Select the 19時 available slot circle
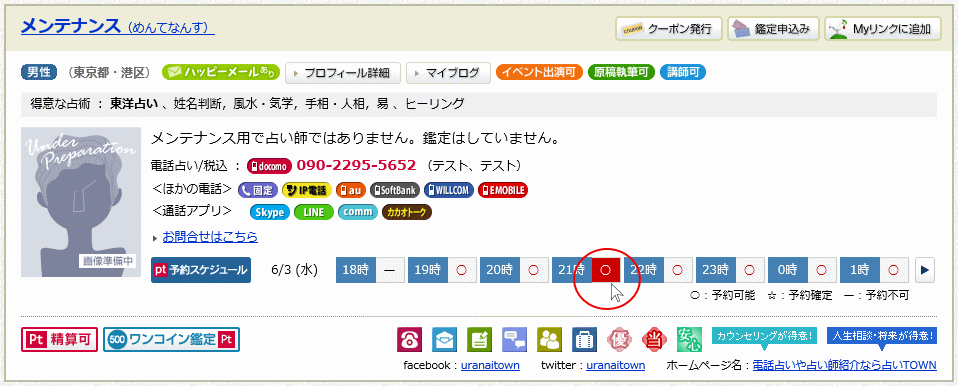This screenshot has height=386, width=958. tap(461, 270)
